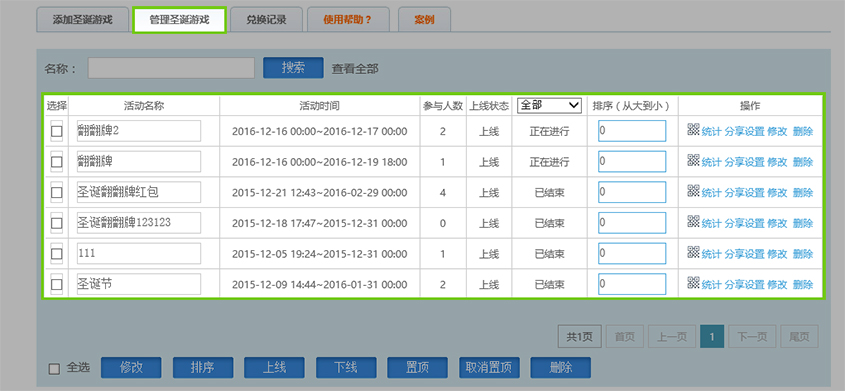Screen dimensions: 845x391
Task: Open the 案例 tab
Action: [x=424, y=20]
